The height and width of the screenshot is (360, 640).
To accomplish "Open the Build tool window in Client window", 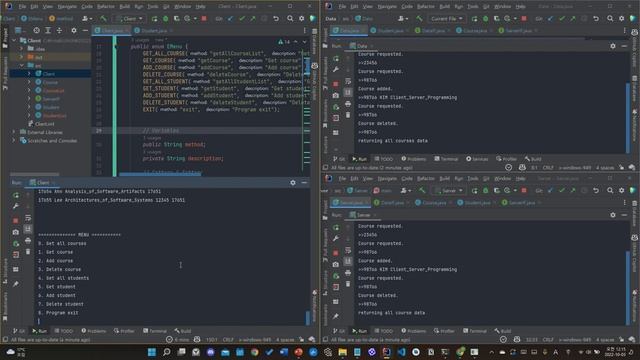I will point(183,331).
